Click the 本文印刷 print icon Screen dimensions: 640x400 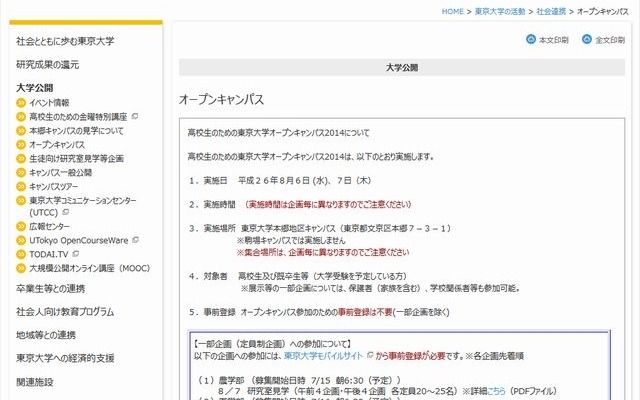531,39
